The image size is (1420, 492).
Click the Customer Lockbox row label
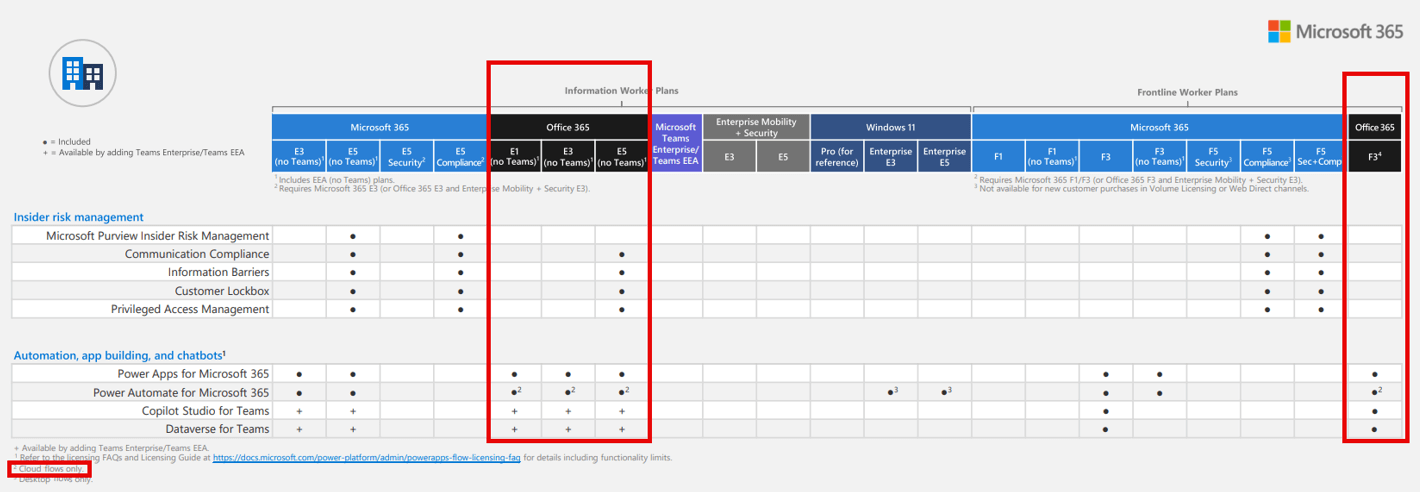point(222,291)
